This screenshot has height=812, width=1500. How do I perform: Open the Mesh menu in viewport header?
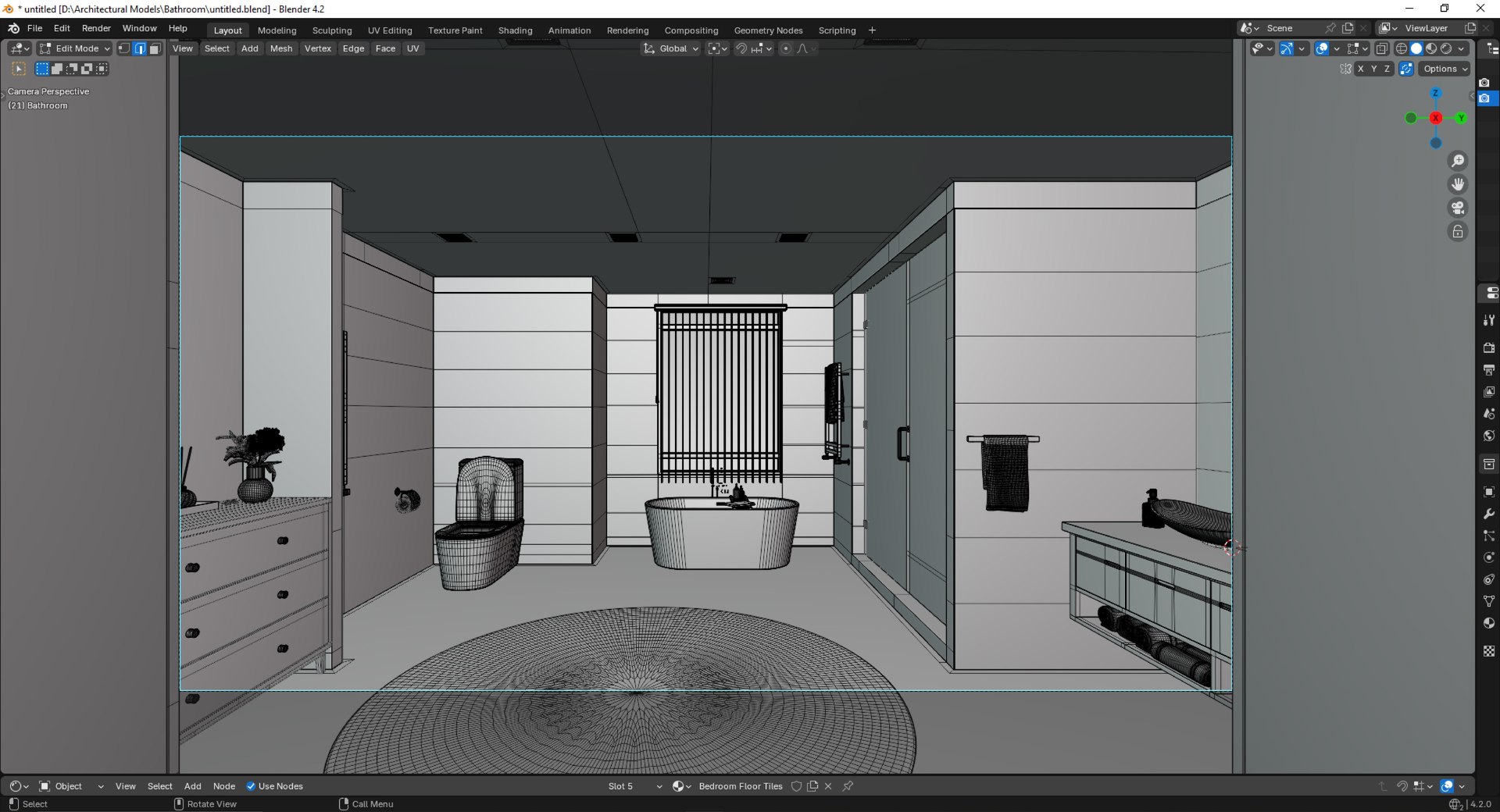pyautogui.click(x=280, y=48)
